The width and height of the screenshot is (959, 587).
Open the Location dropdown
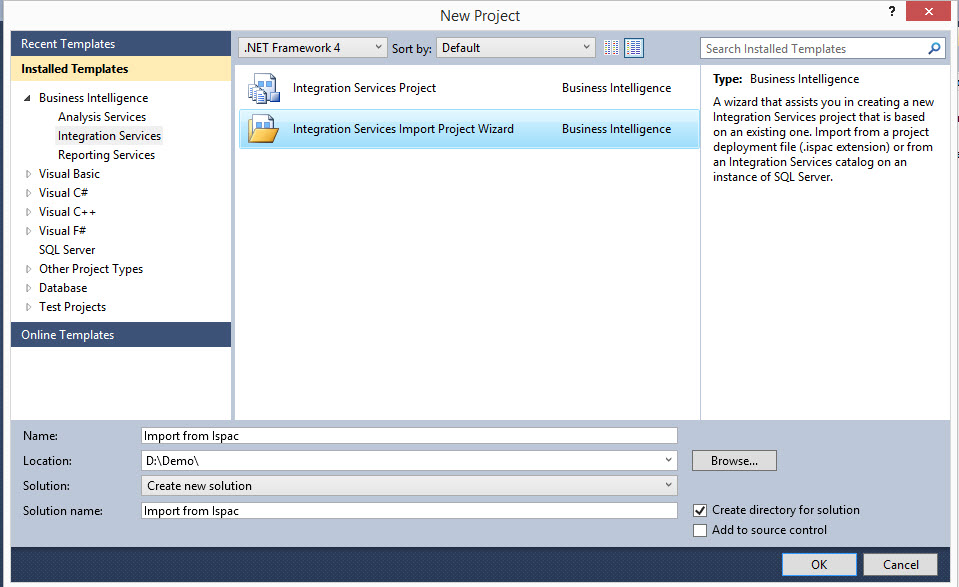click(670, 460)
